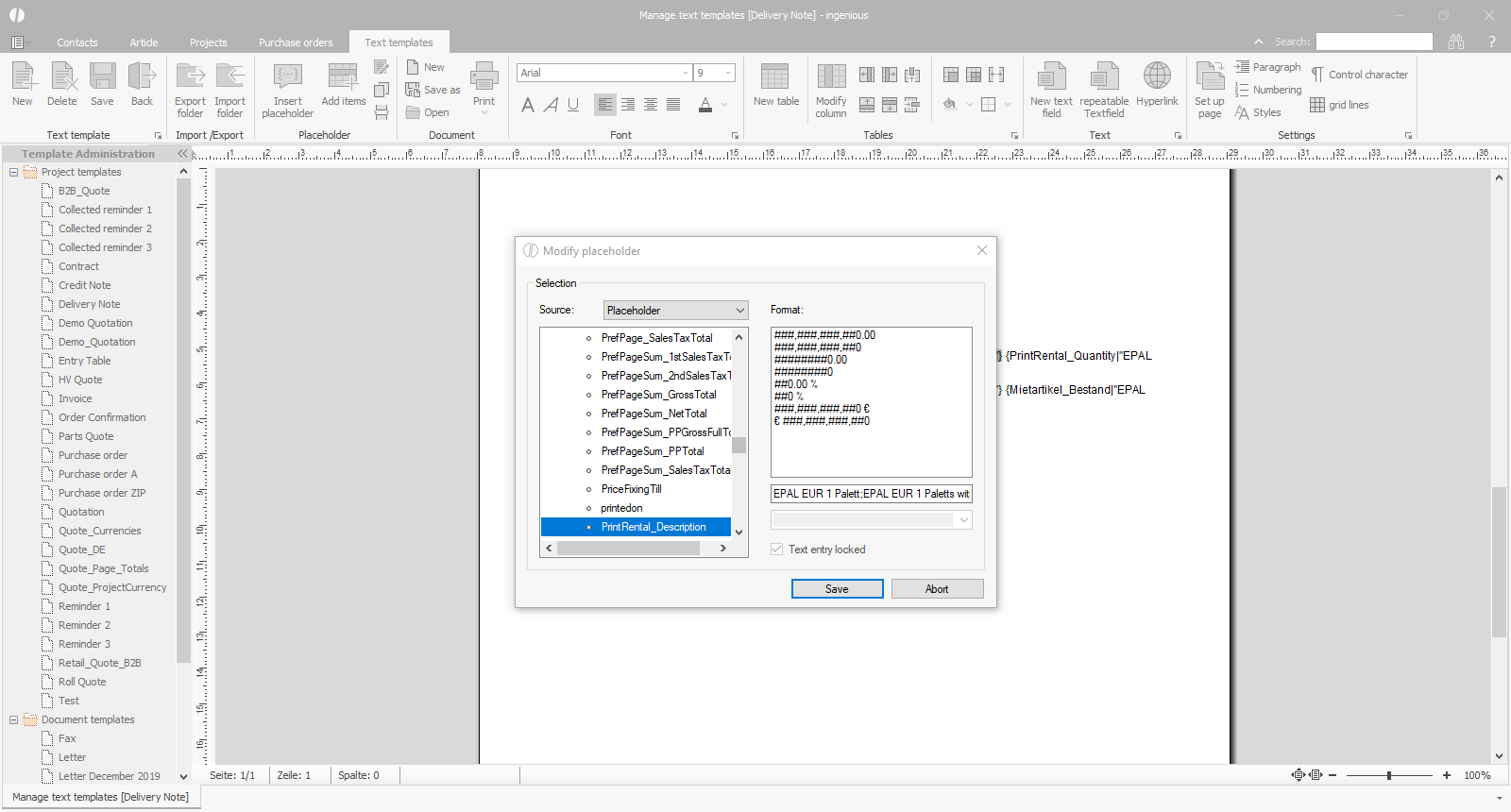Toggle the Text entry locked checkbox
1511x812 pixels.
(777, 550)
